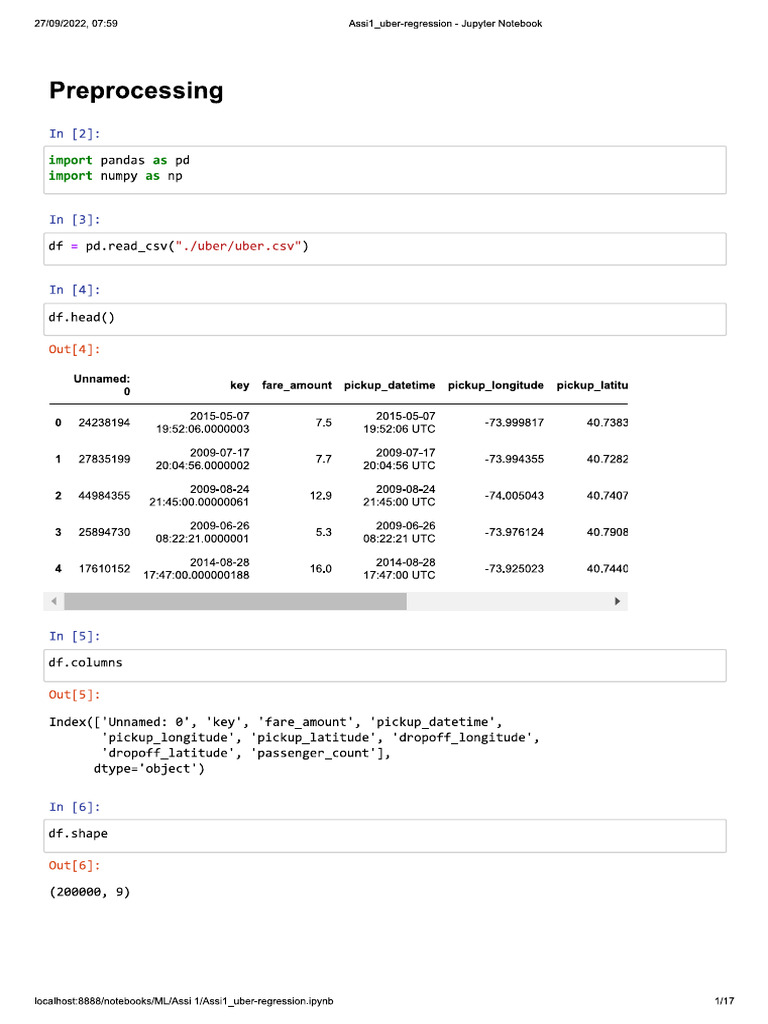
Task: Click the fare amount 5.3
Action: pos(324,532)
